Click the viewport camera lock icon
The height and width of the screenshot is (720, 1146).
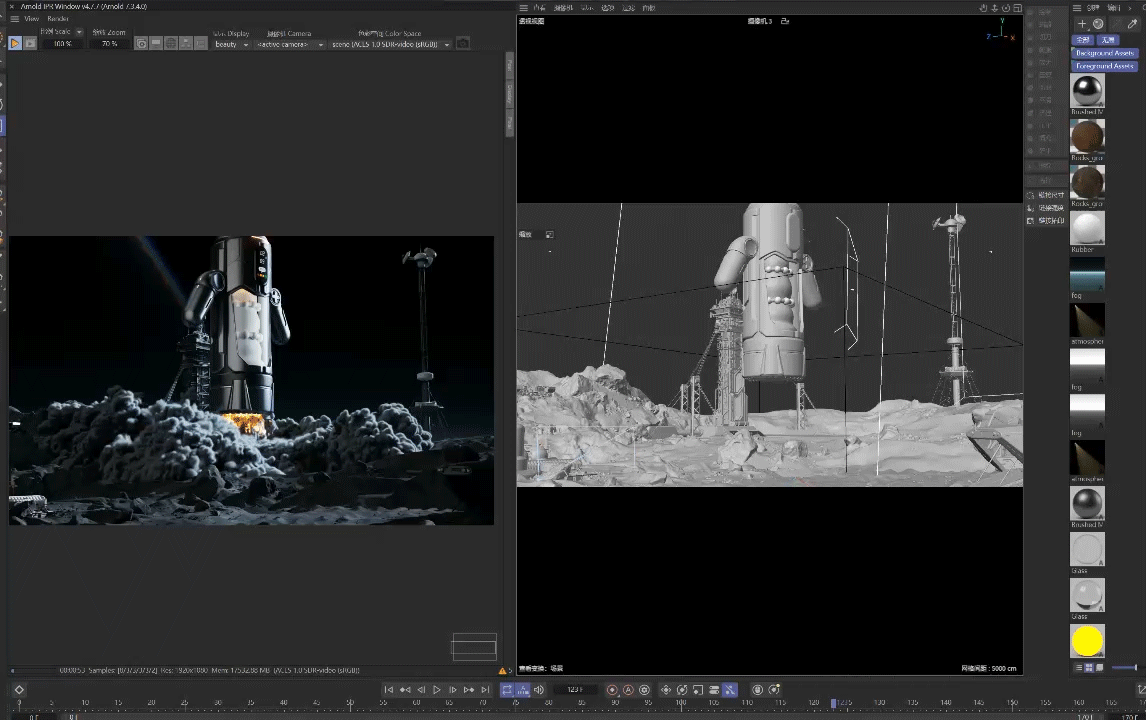(785, 21)
